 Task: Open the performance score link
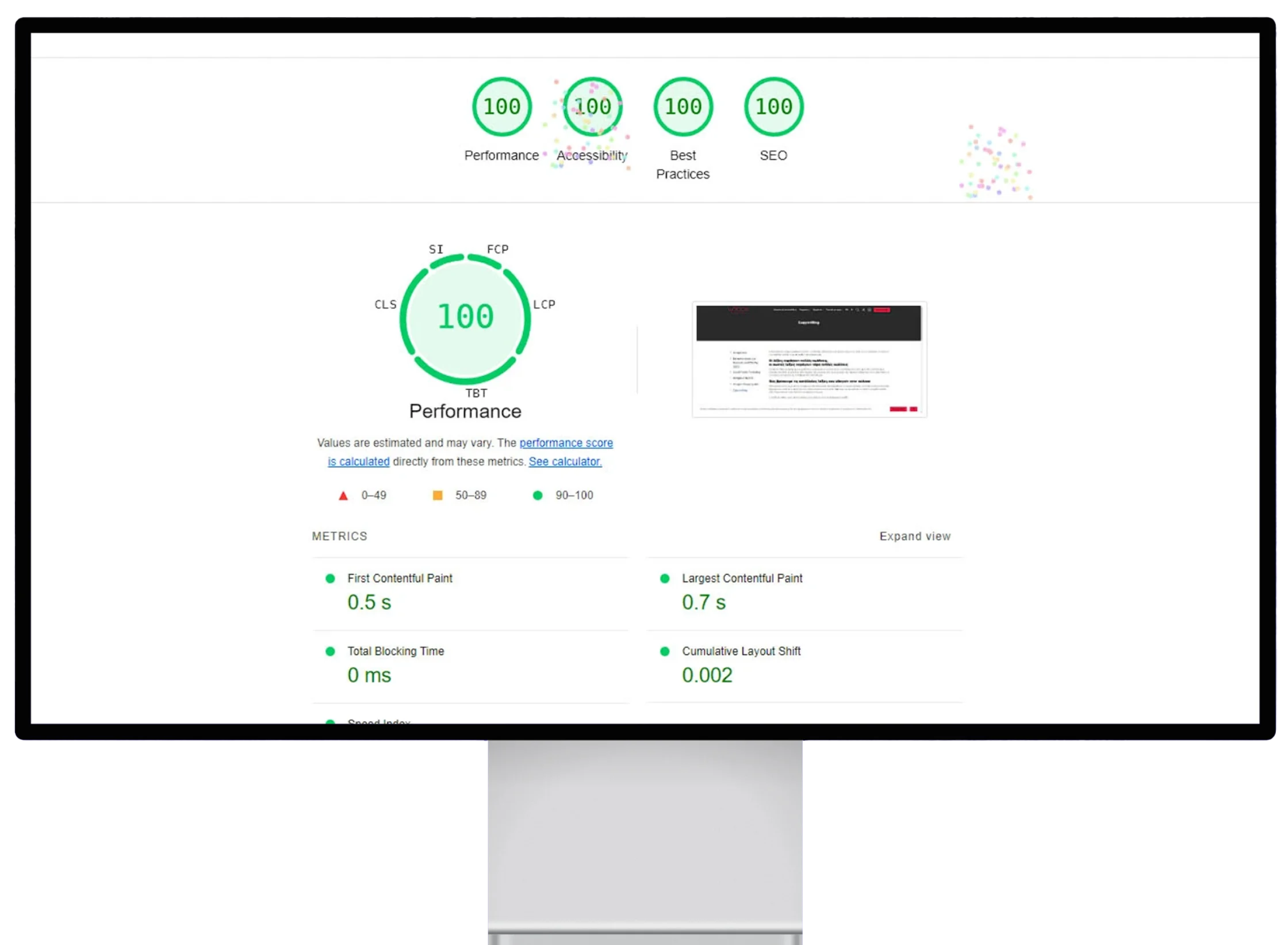[x=566, y=443]
